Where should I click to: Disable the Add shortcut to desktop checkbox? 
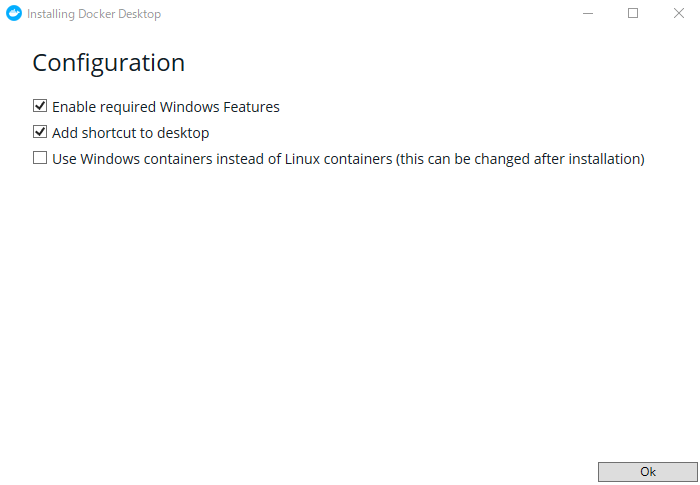40,131
